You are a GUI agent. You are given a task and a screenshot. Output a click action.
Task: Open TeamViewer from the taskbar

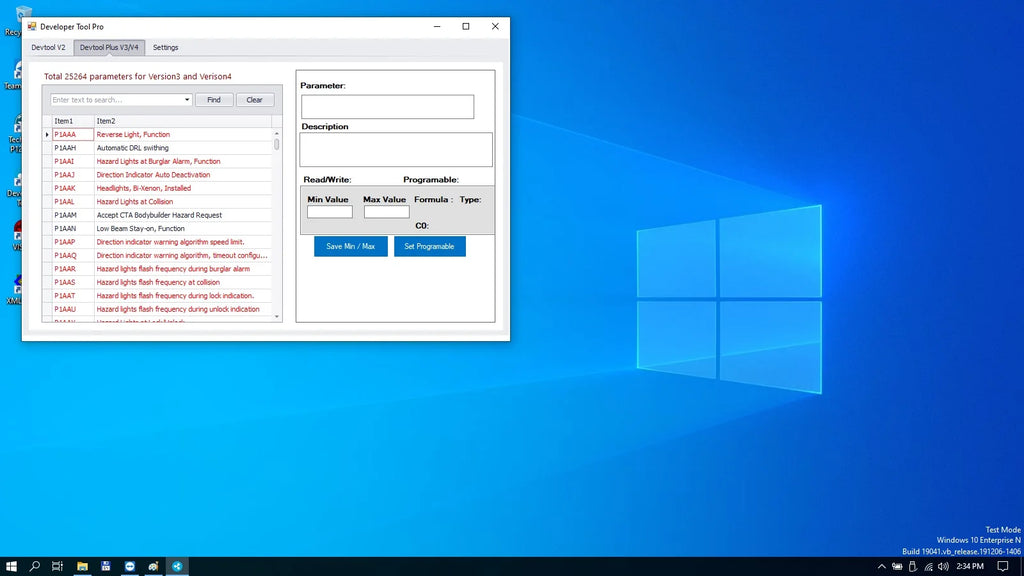click(x=129, y=566)
